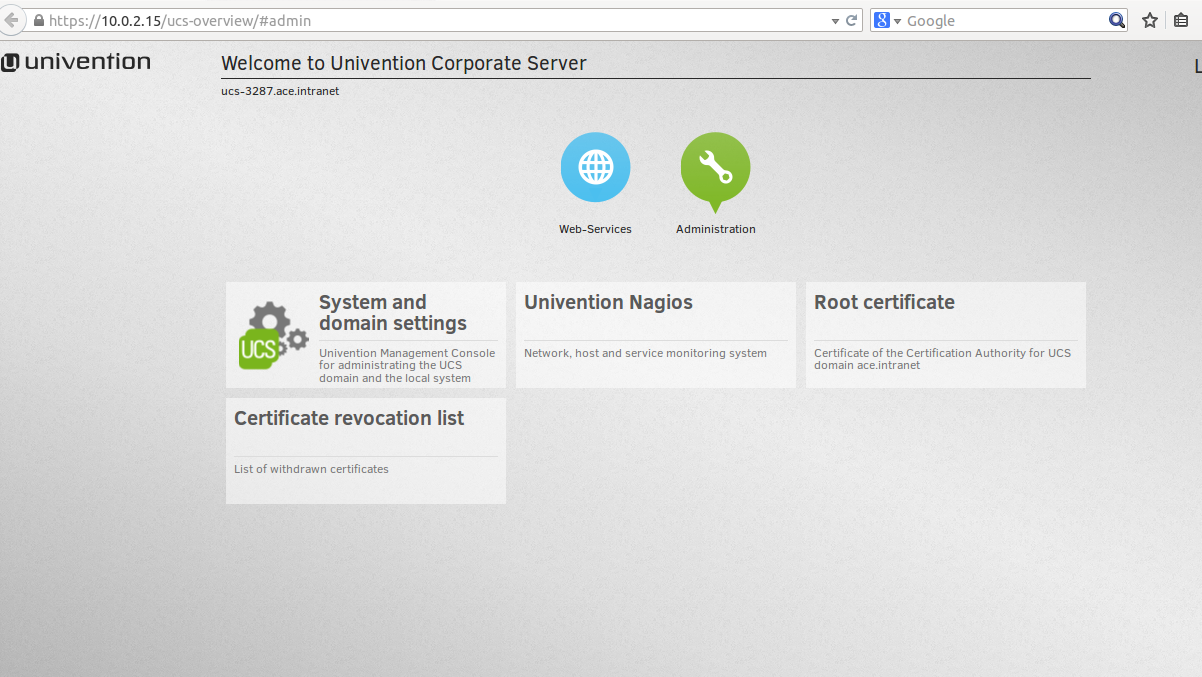The height and width of the screenshot is (677, 1202).
Task: Switch to the Administration label tab
Action: 716,229
